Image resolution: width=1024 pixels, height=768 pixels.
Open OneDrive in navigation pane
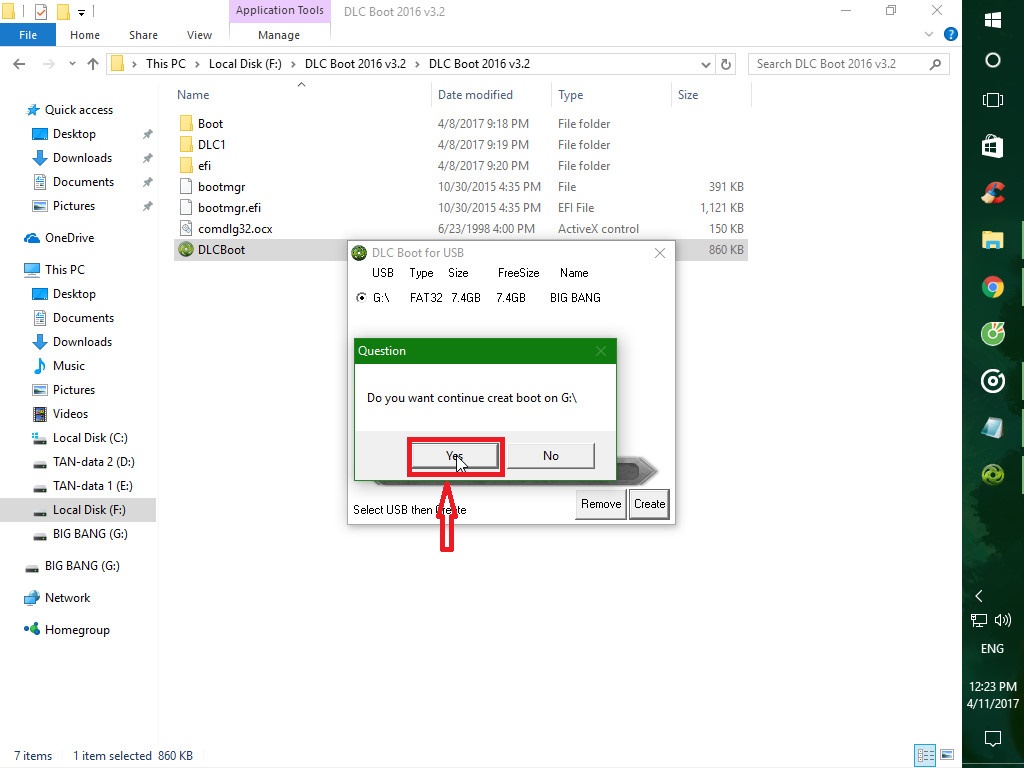coord(69,238)
